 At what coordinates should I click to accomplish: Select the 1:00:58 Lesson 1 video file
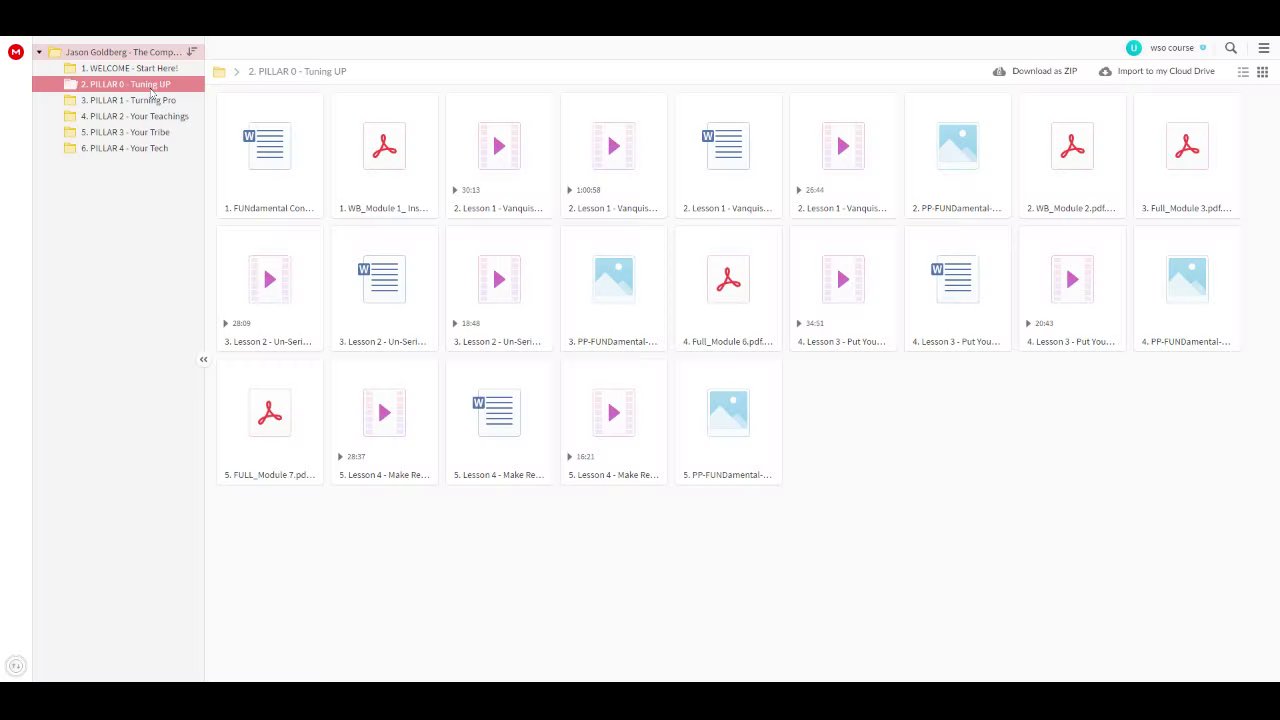(x=613, y=158)
